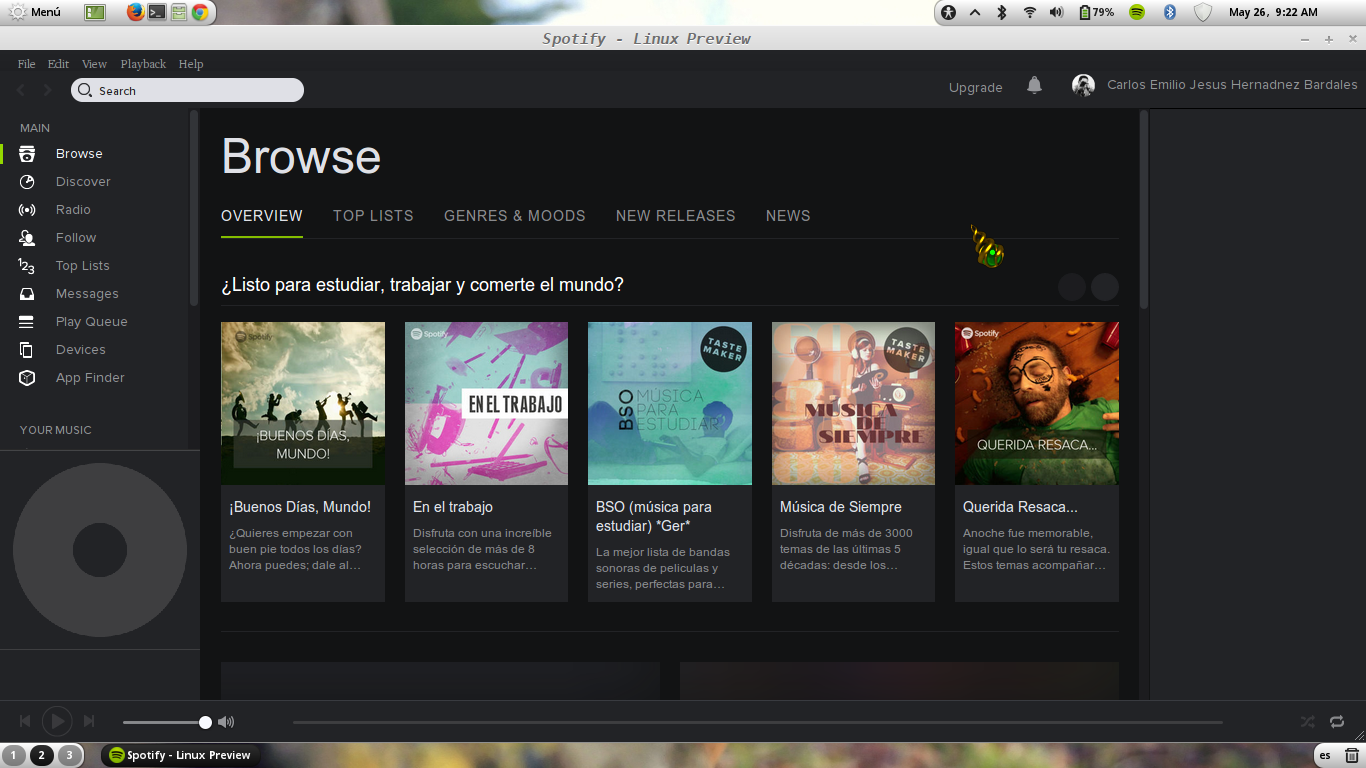
Task: Open the Playback menu
Action: coord(143,63)
